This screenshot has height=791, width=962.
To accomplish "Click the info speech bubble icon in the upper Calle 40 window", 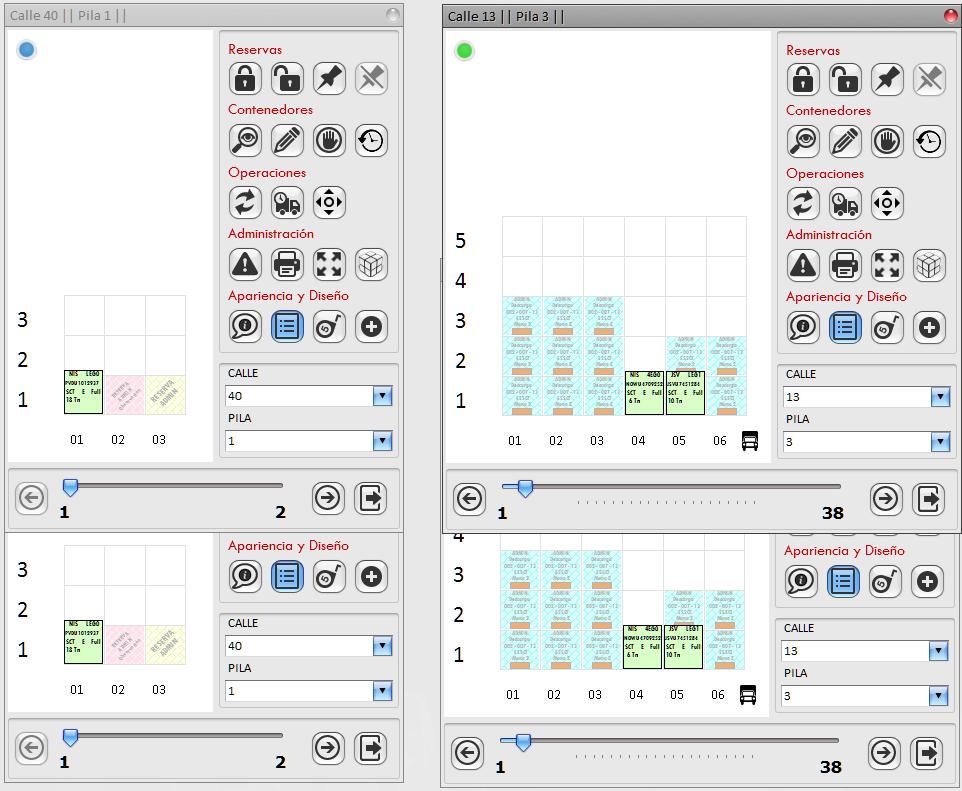I will point(245,326).
